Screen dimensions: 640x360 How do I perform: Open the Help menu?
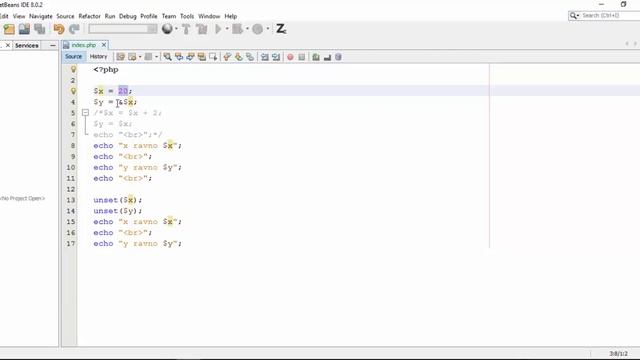tap(231, 16)
